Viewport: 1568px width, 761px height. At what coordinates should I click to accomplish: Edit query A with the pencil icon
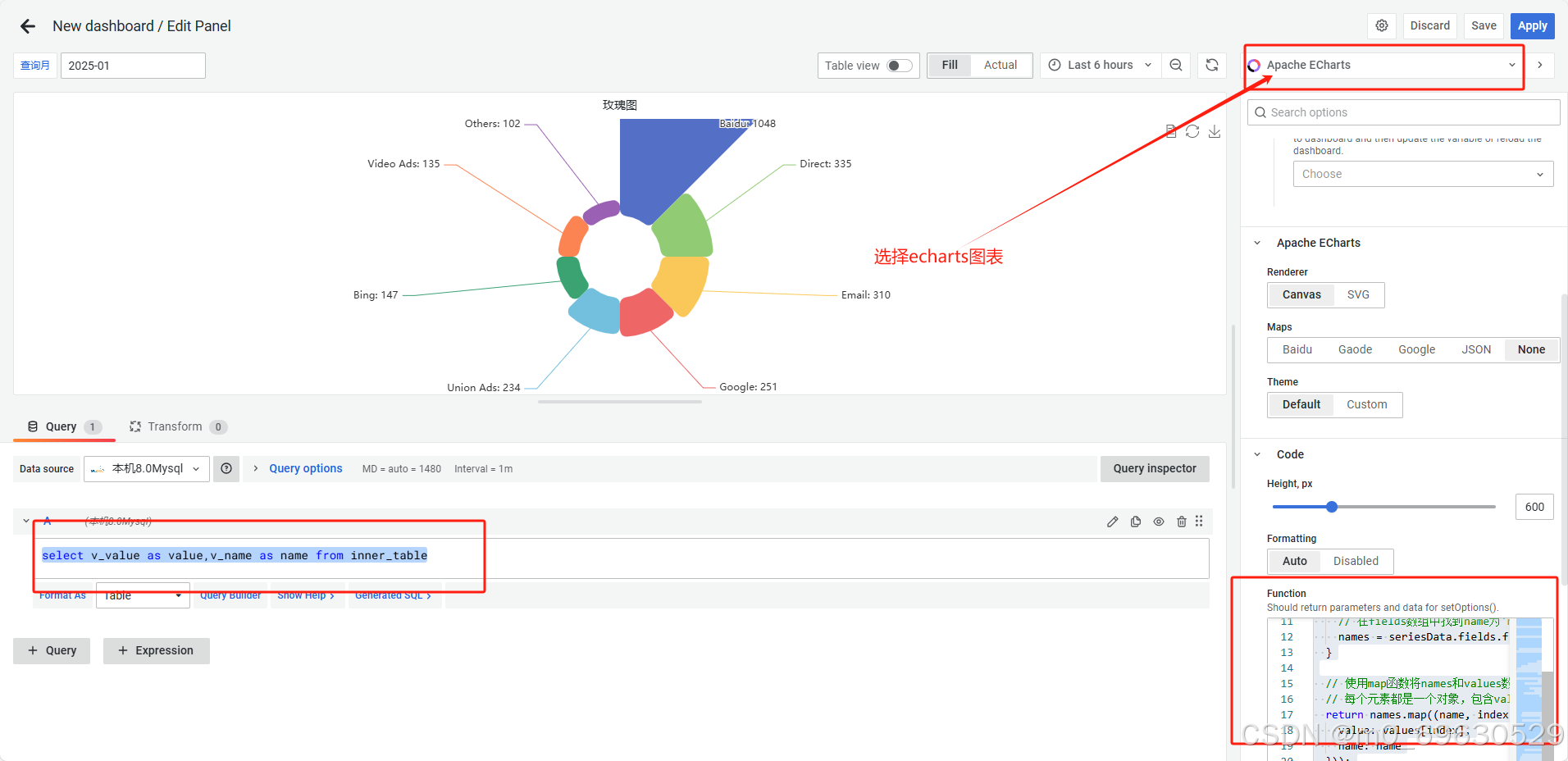pos(1113,522)
